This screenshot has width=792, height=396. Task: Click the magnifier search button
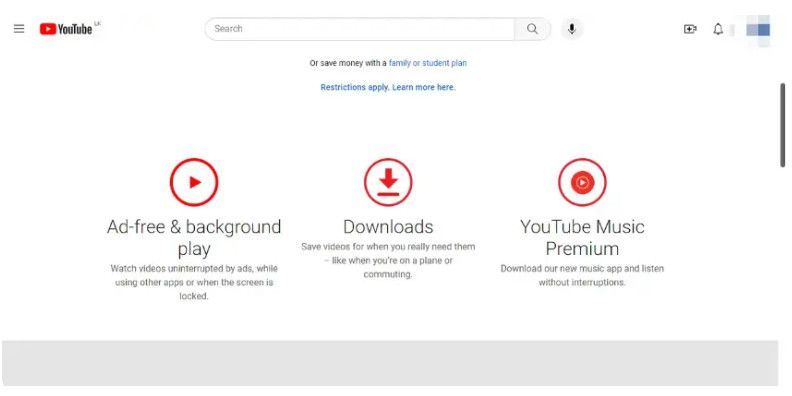pyautogui.click(x=532, y=29)
